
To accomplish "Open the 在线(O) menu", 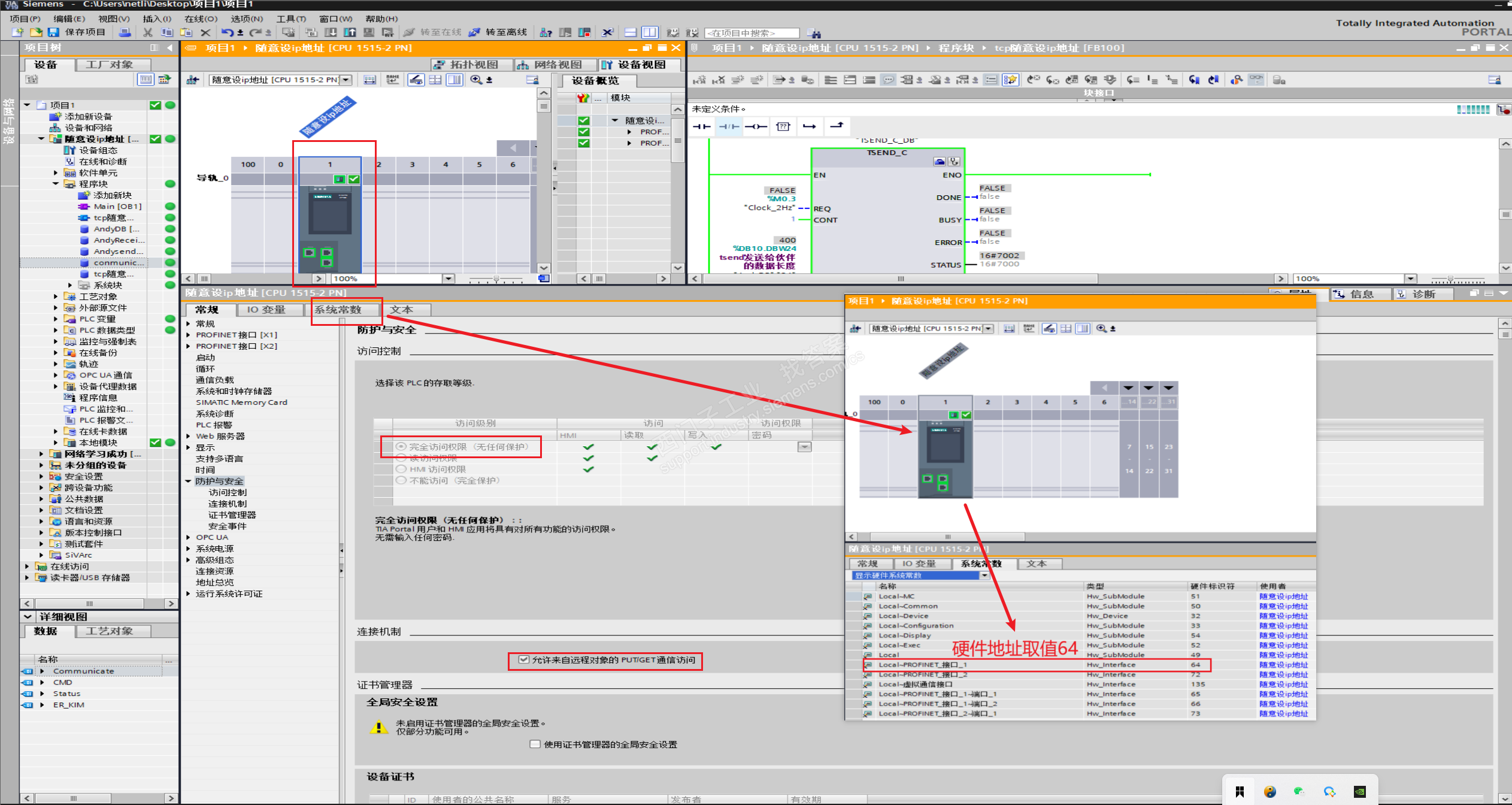I will point(200,19).
